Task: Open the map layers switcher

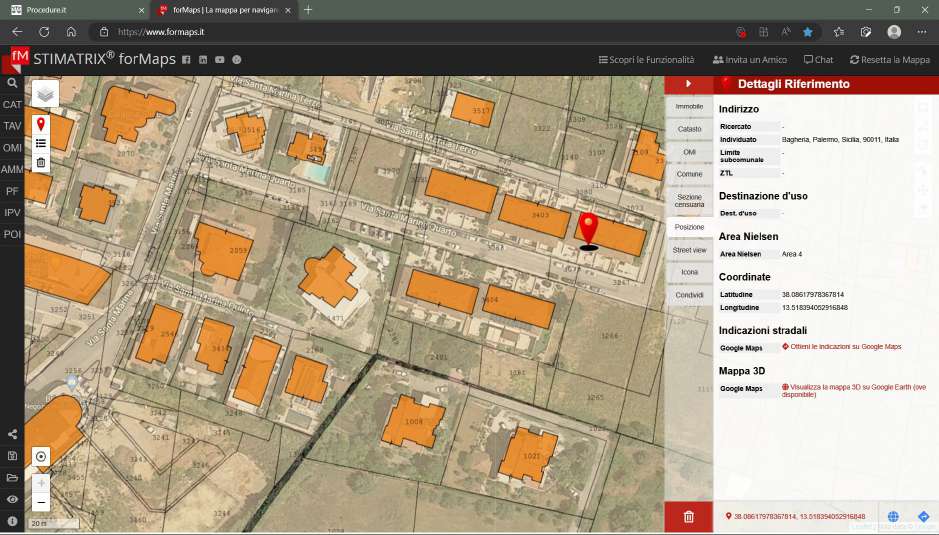Action: [x=45, y=93]
